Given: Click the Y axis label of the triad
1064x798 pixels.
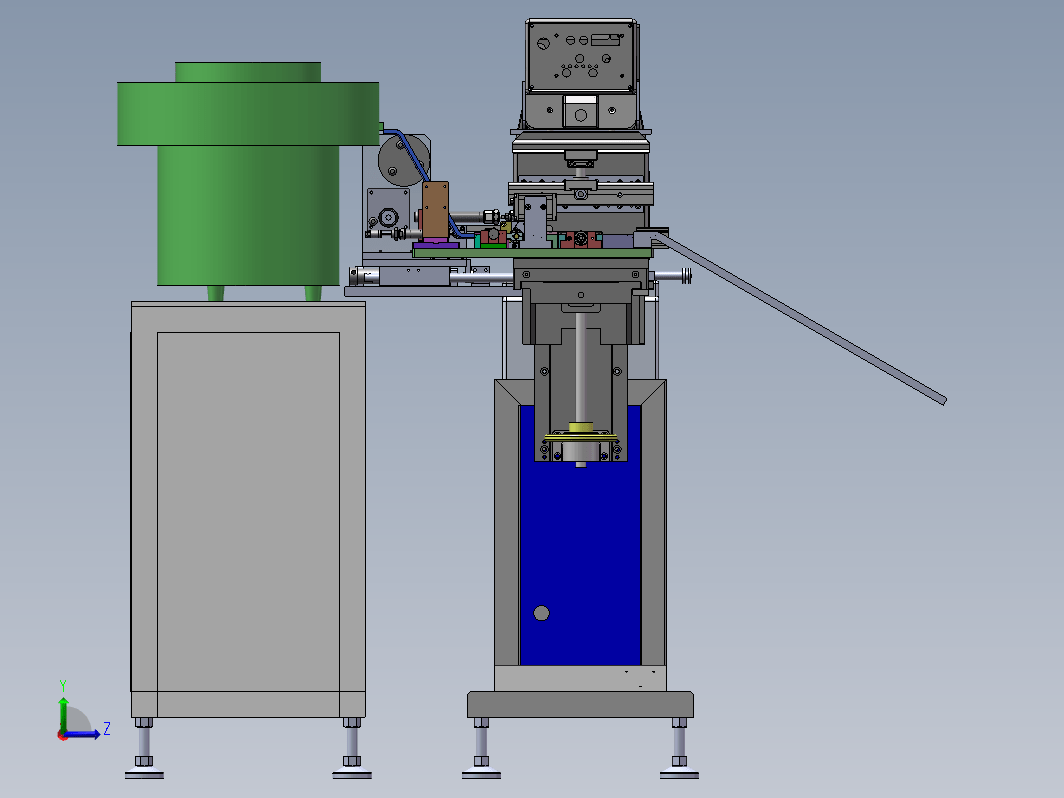Looking at the screenshot, I should [62, 685].
